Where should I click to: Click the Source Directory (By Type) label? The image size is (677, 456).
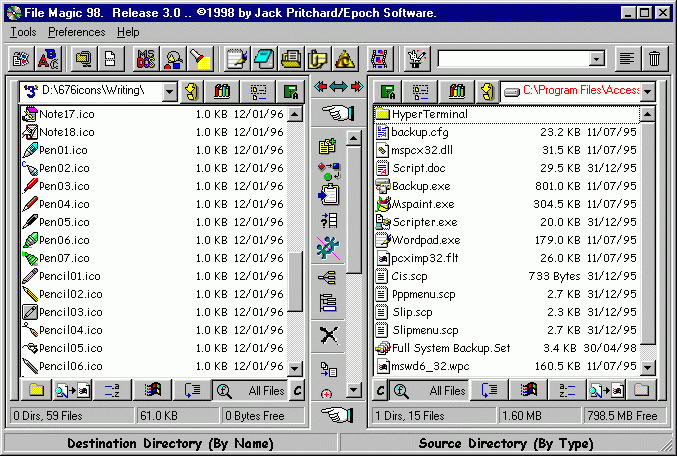[x=506, y=443]
